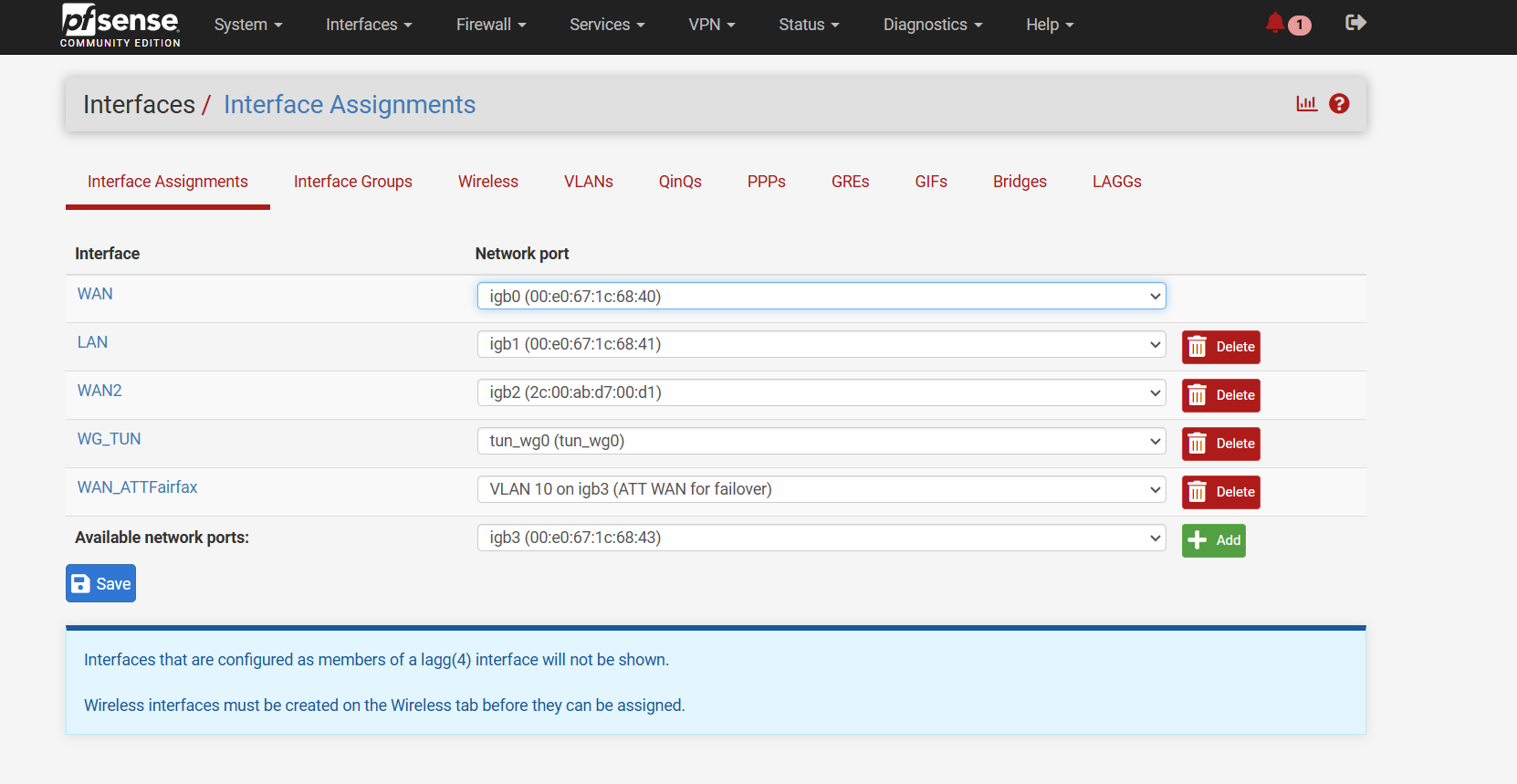Click the pfSense Community Edition logo

tap(120, 26)
